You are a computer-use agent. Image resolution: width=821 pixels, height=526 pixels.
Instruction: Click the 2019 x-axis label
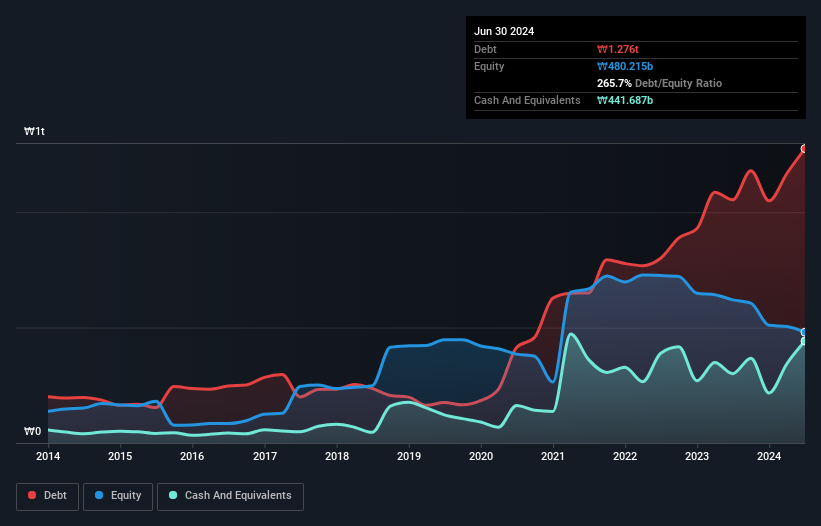[x=409, y=456]
